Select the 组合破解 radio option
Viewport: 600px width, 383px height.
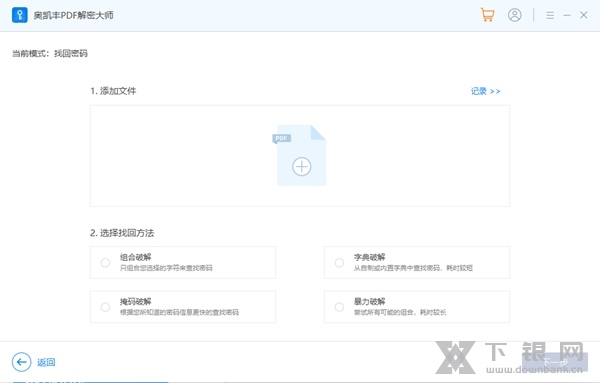coord(105,263)
